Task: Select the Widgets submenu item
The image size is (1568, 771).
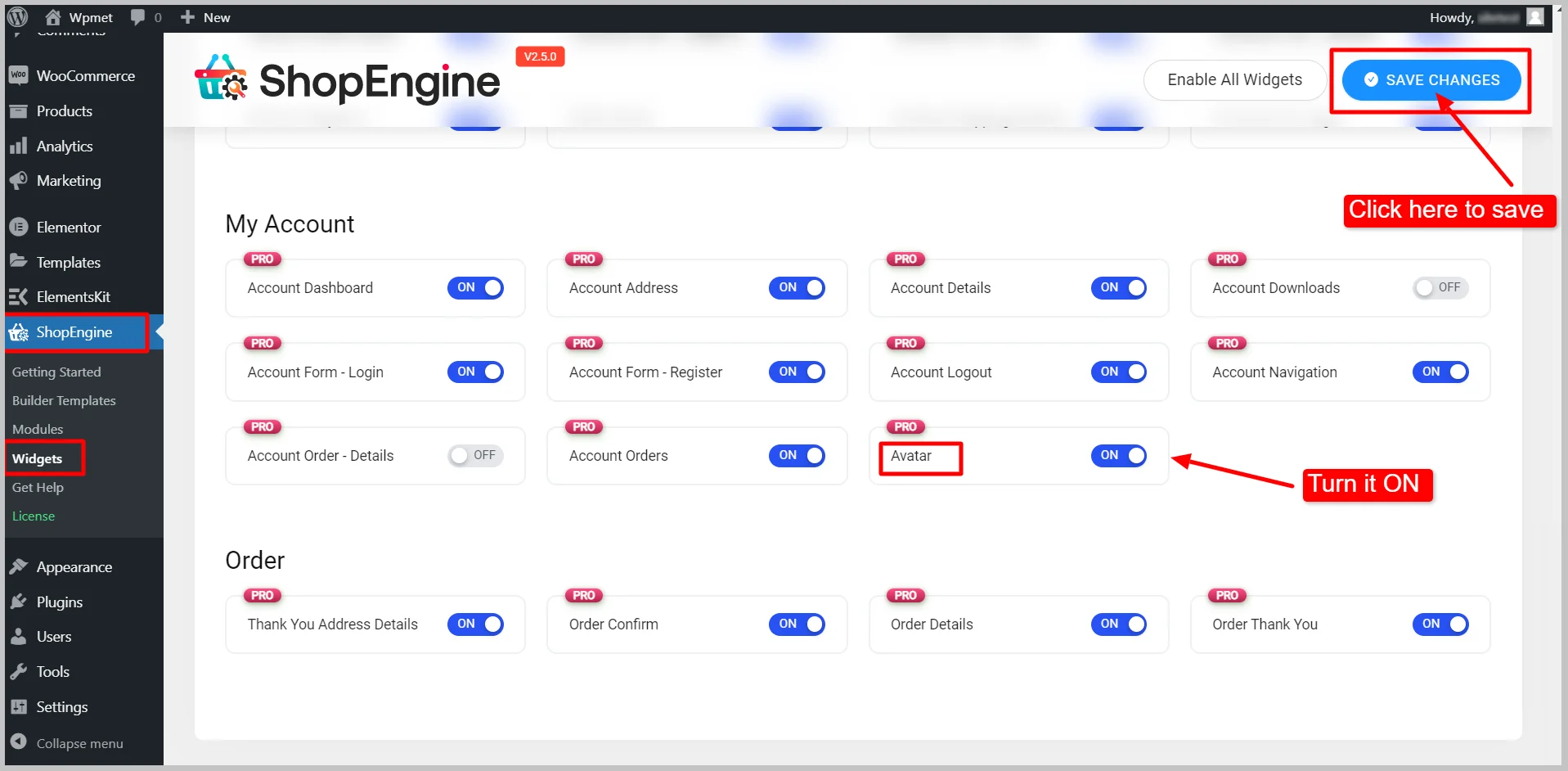Action: click(x=37, y=458)
